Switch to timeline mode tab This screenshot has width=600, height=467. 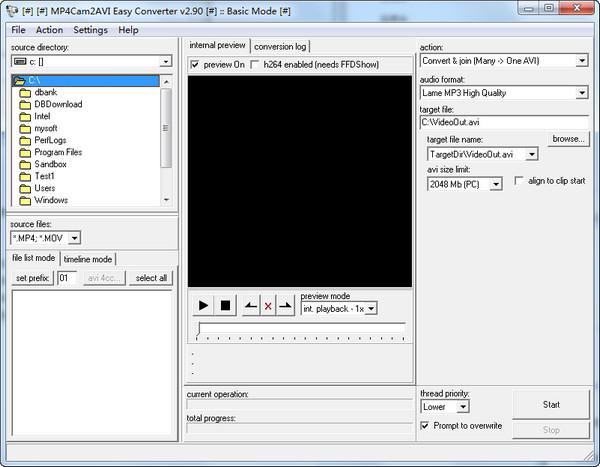pos(88,260)
